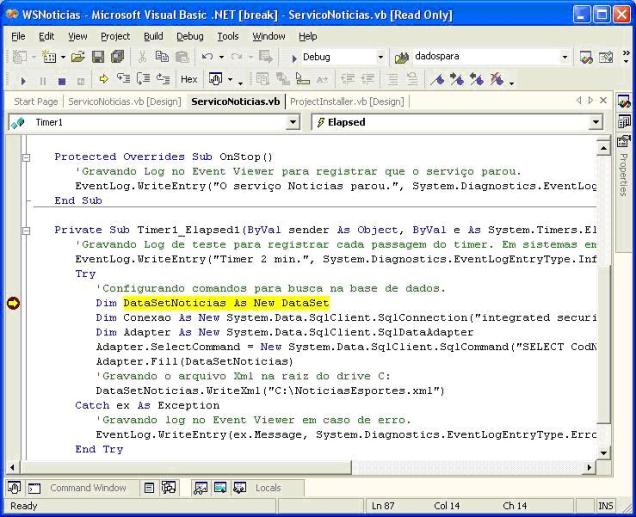Open the Properties side panel tab
The height and width of the screenshot is (517, 636).
(624, 174)
